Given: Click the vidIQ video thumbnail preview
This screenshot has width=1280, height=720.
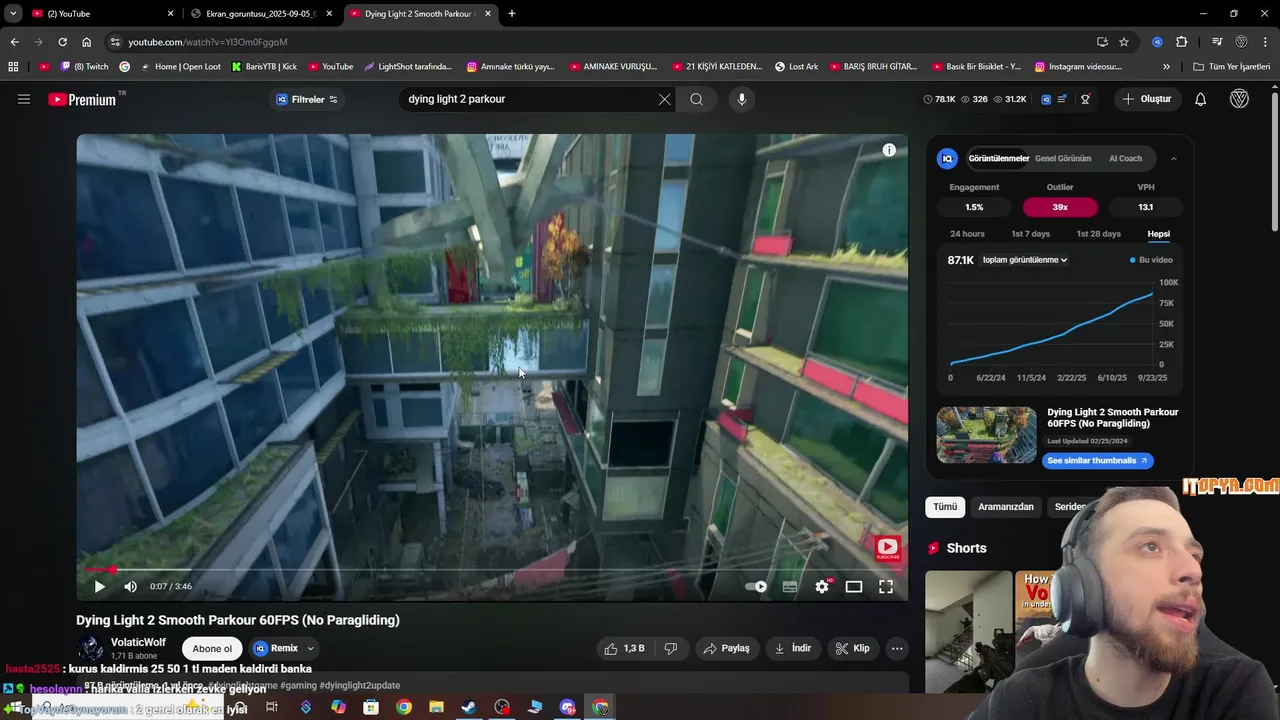Looking at the screenshot, I should pyautogui.click(x=986, y=435).
